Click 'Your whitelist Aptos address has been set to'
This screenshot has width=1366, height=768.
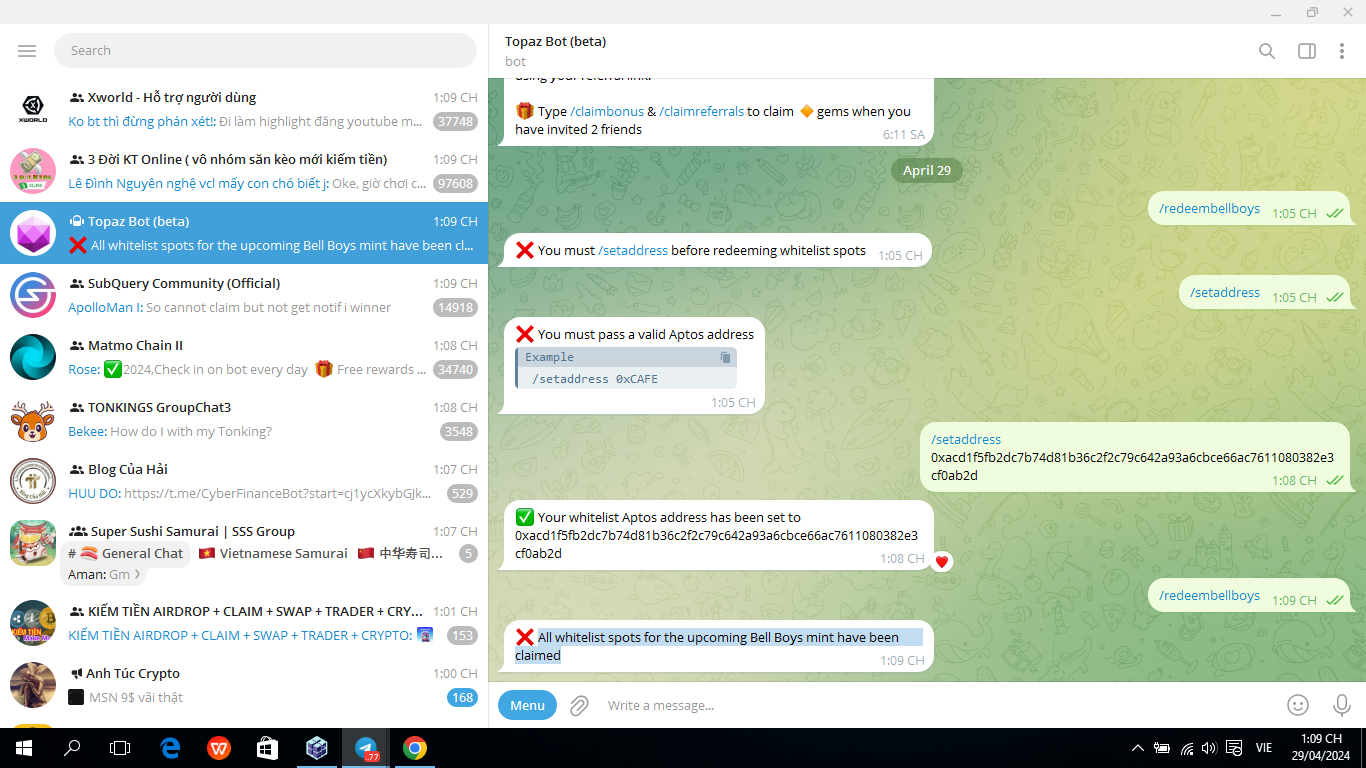(x=669, y=518)
